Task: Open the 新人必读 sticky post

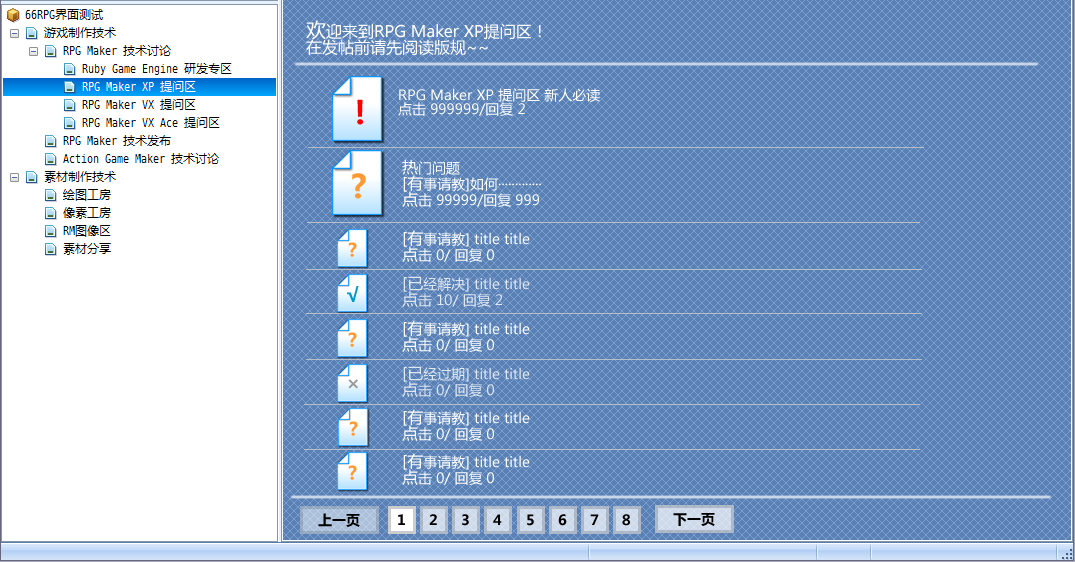Action: point(499,95)
